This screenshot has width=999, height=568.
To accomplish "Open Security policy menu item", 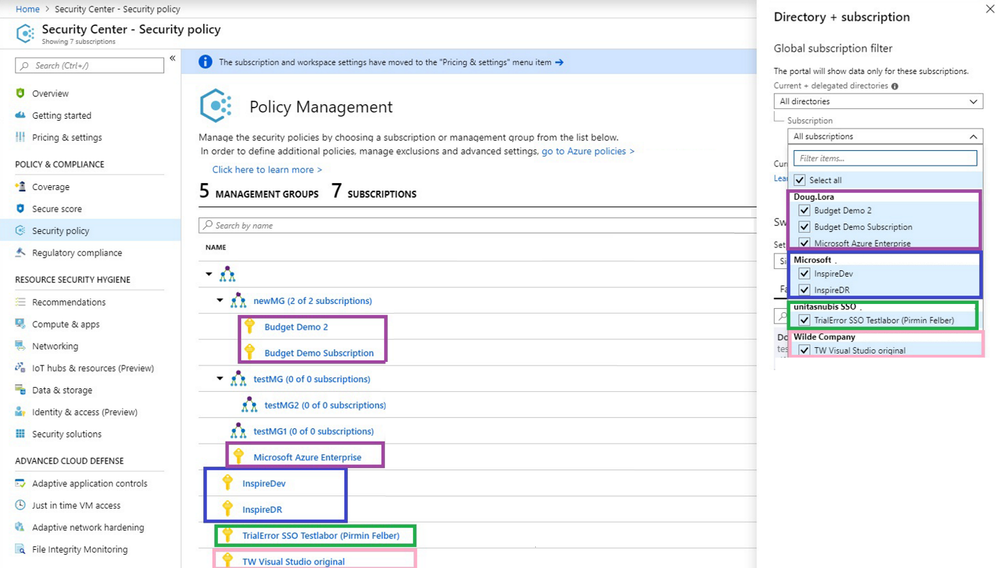I will 90,231.
